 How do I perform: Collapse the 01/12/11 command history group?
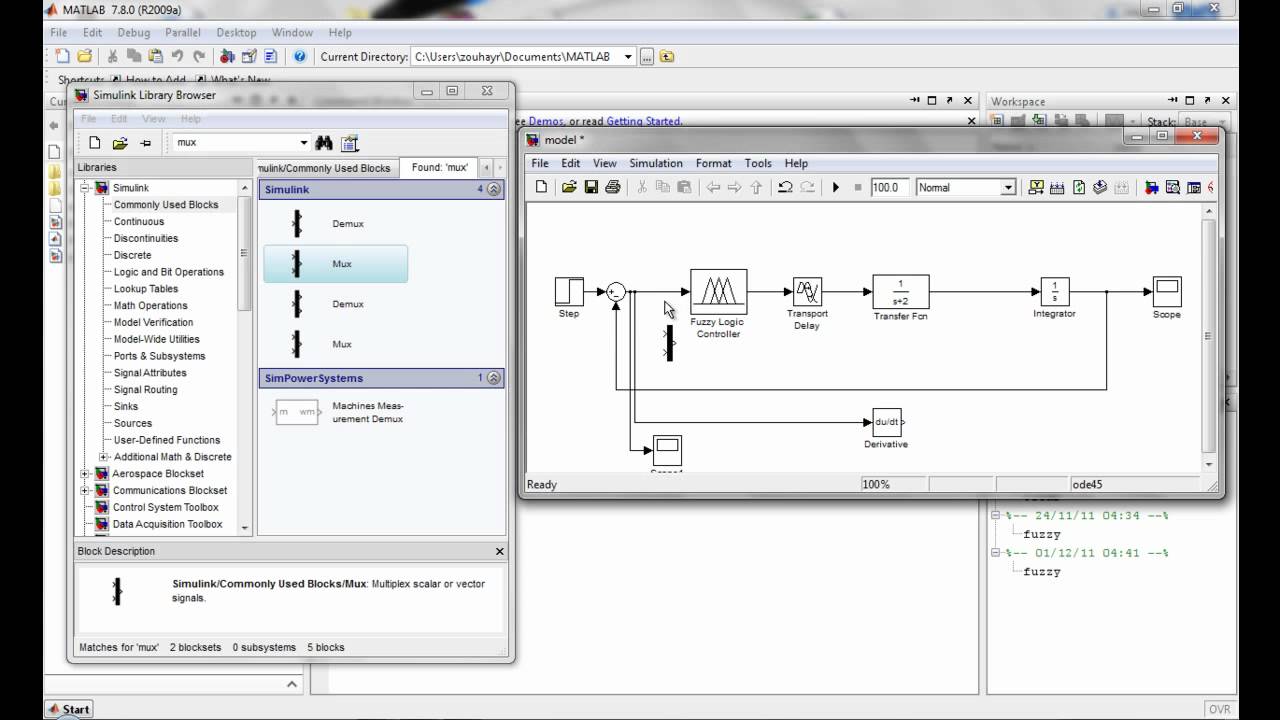pos(996,553)
